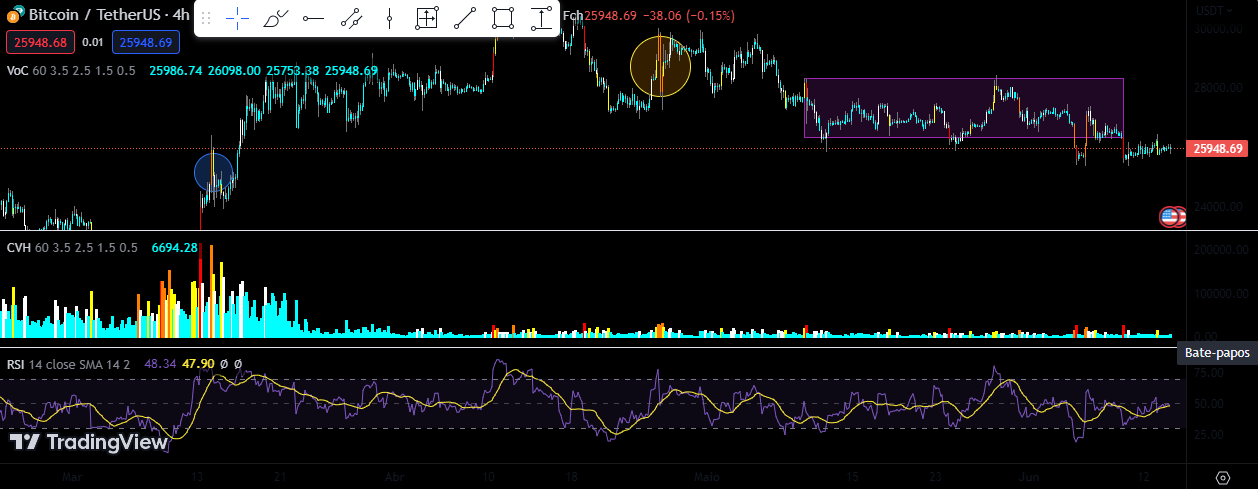Click the toolbar drag handle dots
The width and height of the screenshot is (1258, 489).
coord(206,18)
